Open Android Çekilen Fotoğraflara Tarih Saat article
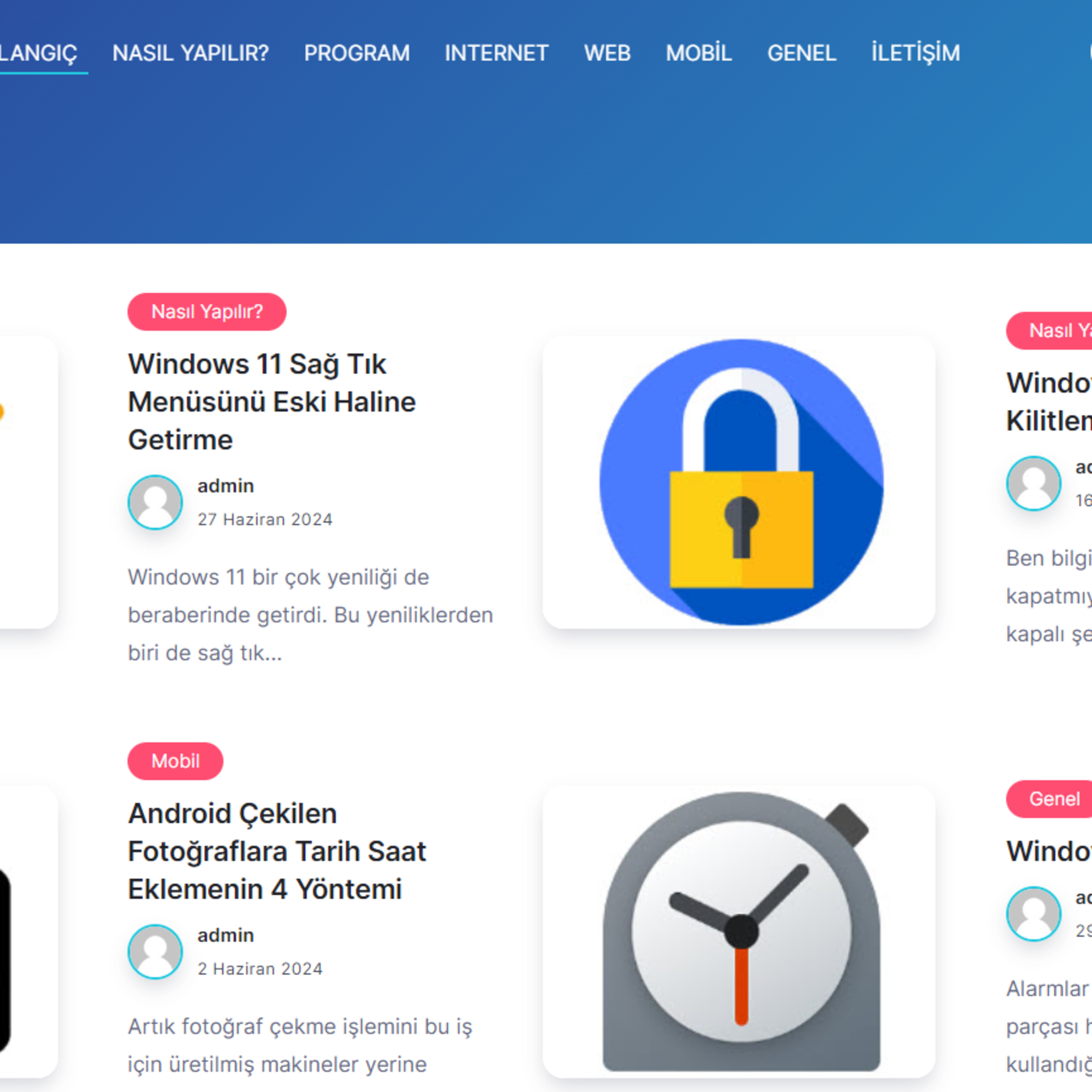1092x1092 pixels. [277, 851]
